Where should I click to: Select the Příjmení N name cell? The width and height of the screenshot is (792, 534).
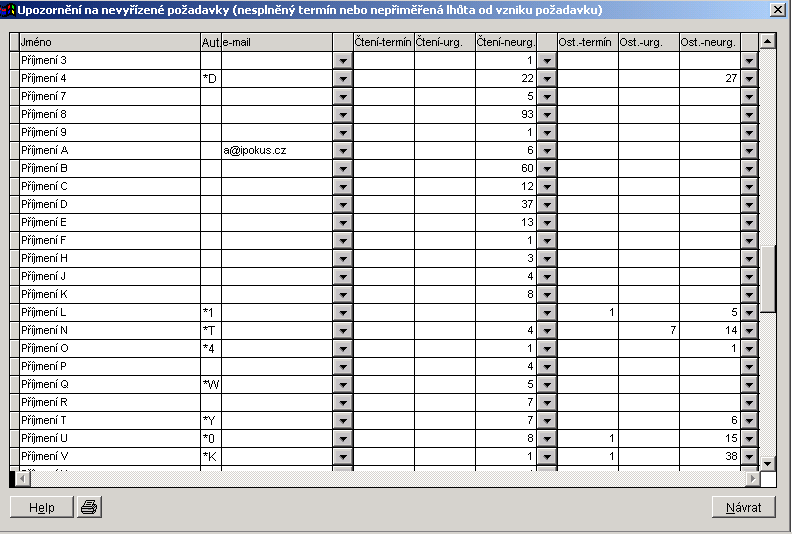click(109, 330)
